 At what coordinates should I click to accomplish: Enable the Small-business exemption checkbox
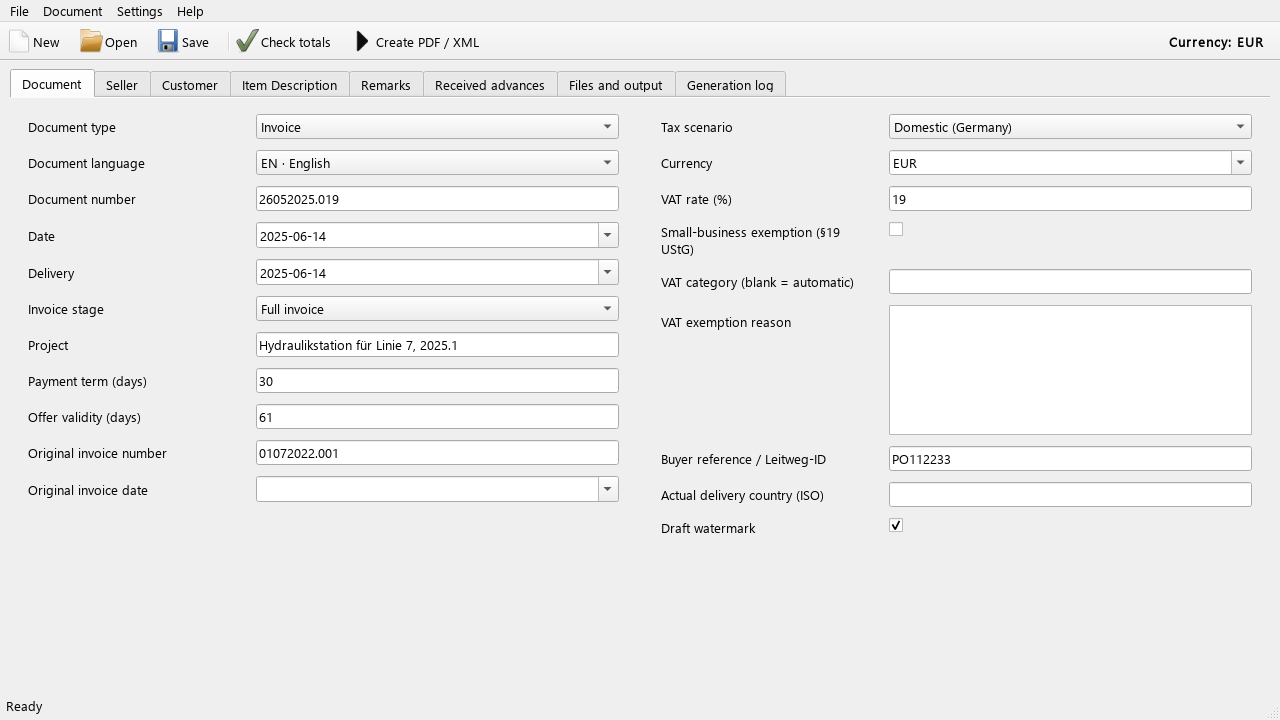click(896, 229)
